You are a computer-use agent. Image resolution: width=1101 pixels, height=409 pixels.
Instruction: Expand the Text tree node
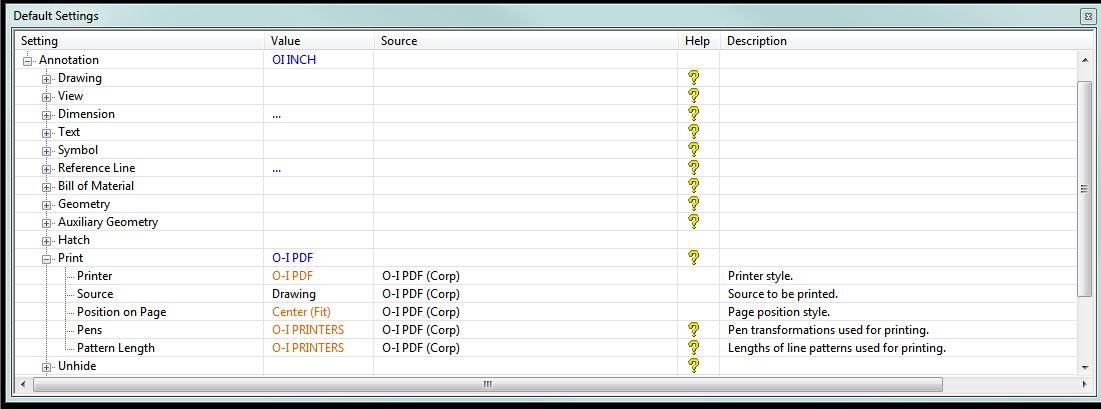coord(46,133)
